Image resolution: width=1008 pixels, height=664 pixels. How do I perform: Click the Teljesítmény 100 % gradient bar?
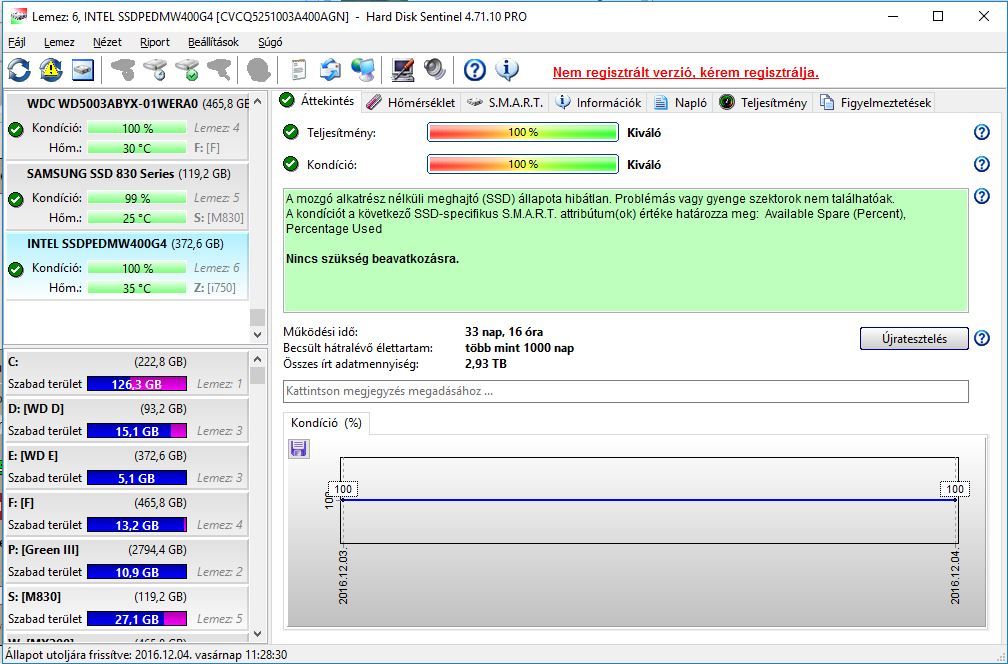pos(523,132)
